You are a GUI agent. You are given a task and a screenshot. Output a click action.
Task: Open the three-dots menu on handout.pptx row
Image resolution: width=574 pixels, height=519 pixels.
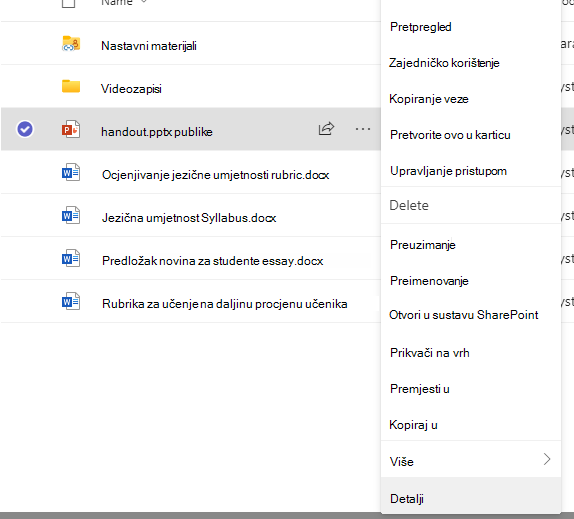(x=363, y=129)
